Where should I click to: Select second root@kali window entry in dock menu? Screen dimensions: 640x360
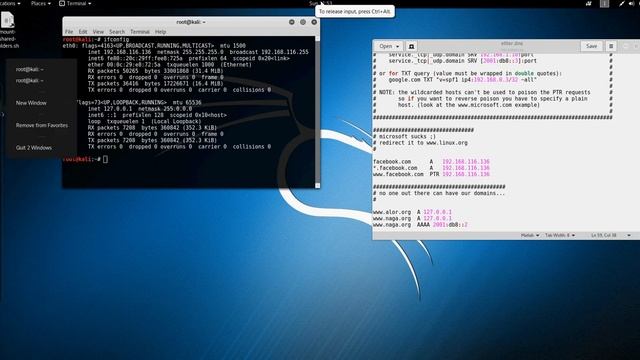pos(29,80)
